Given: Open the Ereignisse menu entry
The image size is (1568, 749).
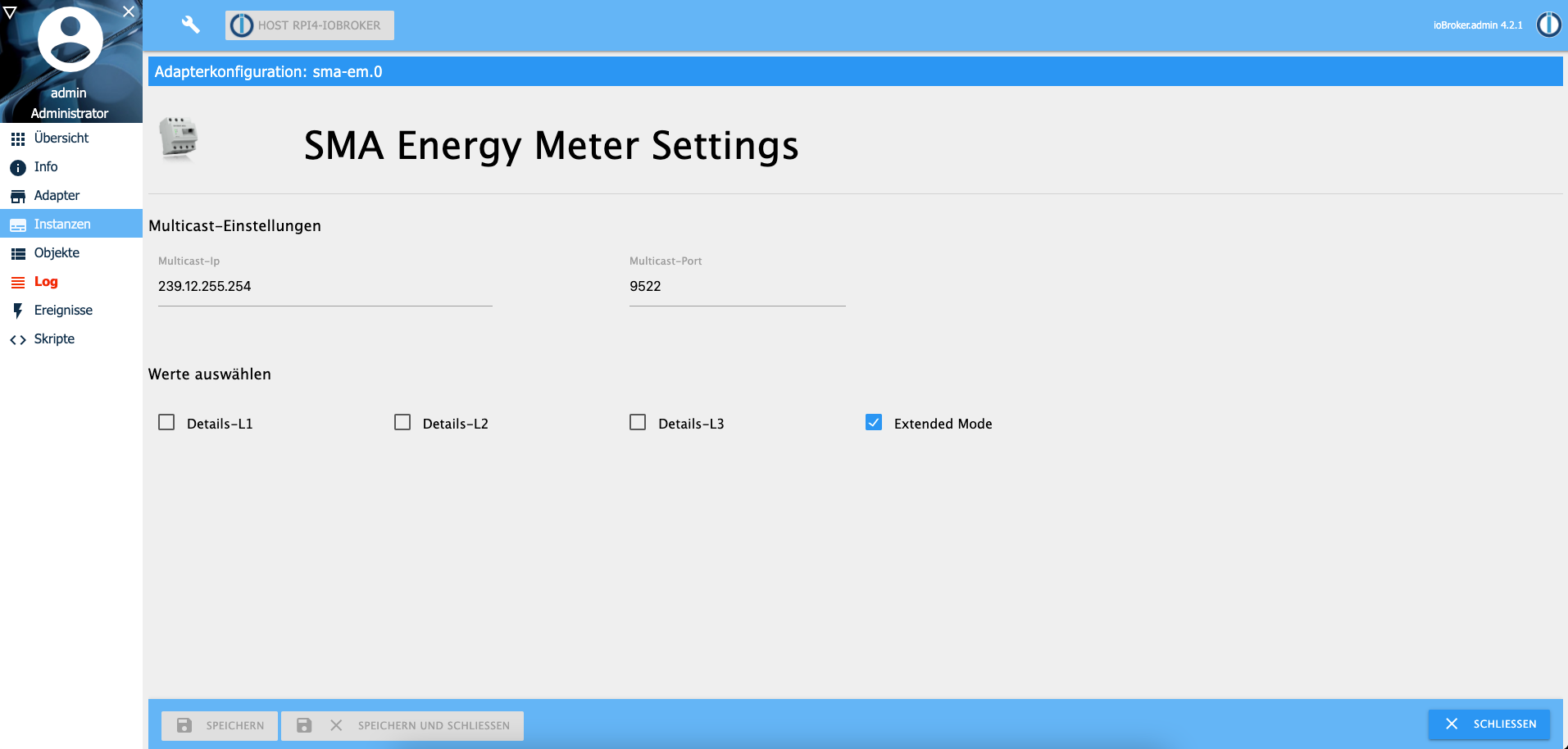Looking at the screenshot, I should pyautogui.click(x=71, y=310).
